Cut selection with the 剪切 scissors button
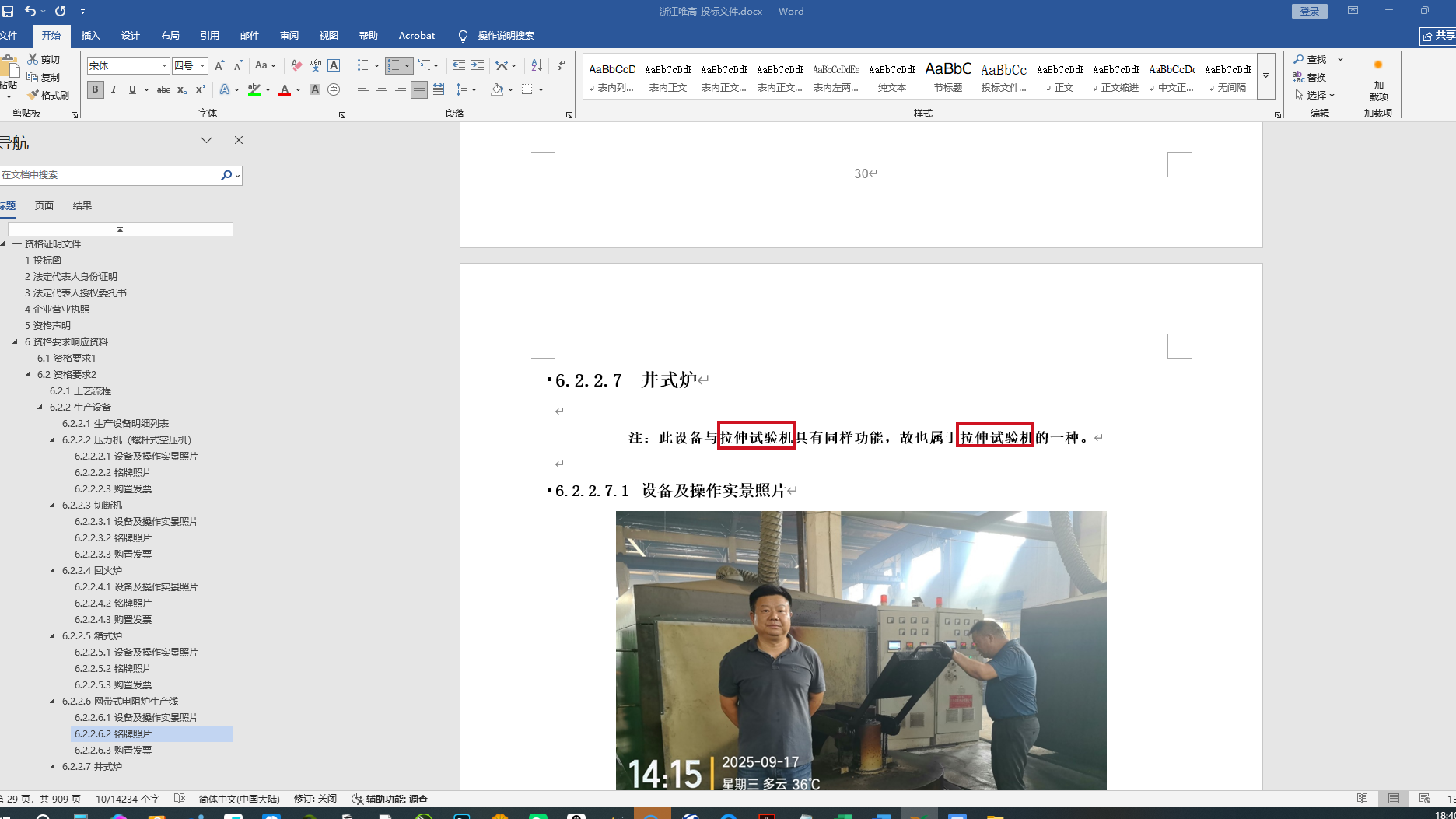The image size is (1456, 819). [44, 59]
